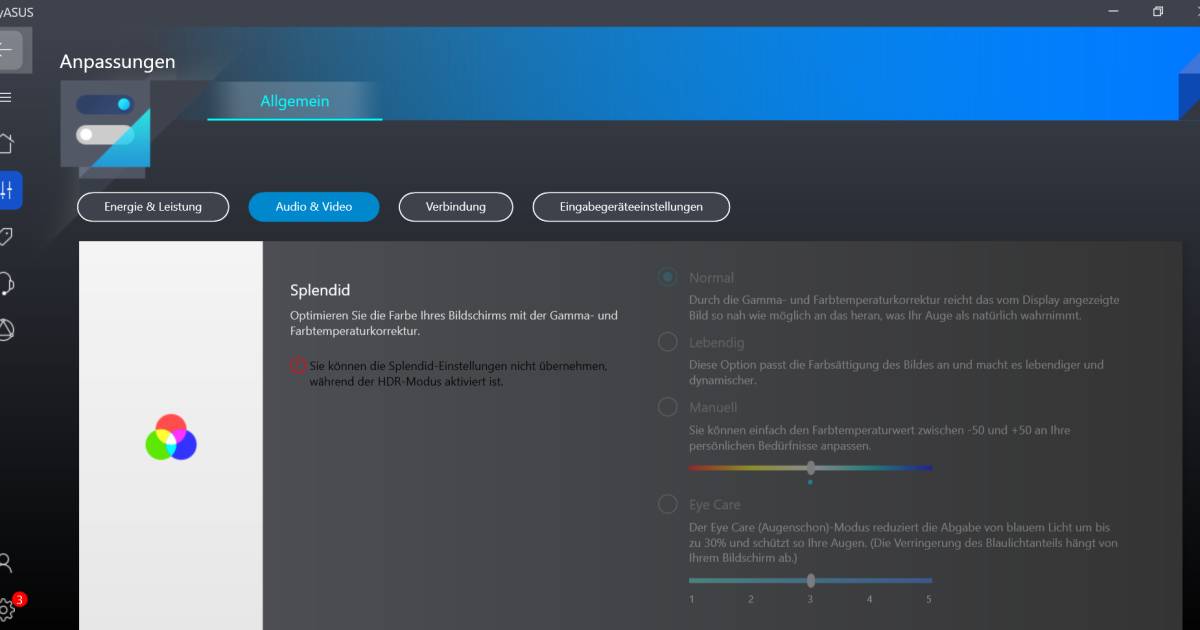Enable the Lebendig display mode

(x=666, y=341)
